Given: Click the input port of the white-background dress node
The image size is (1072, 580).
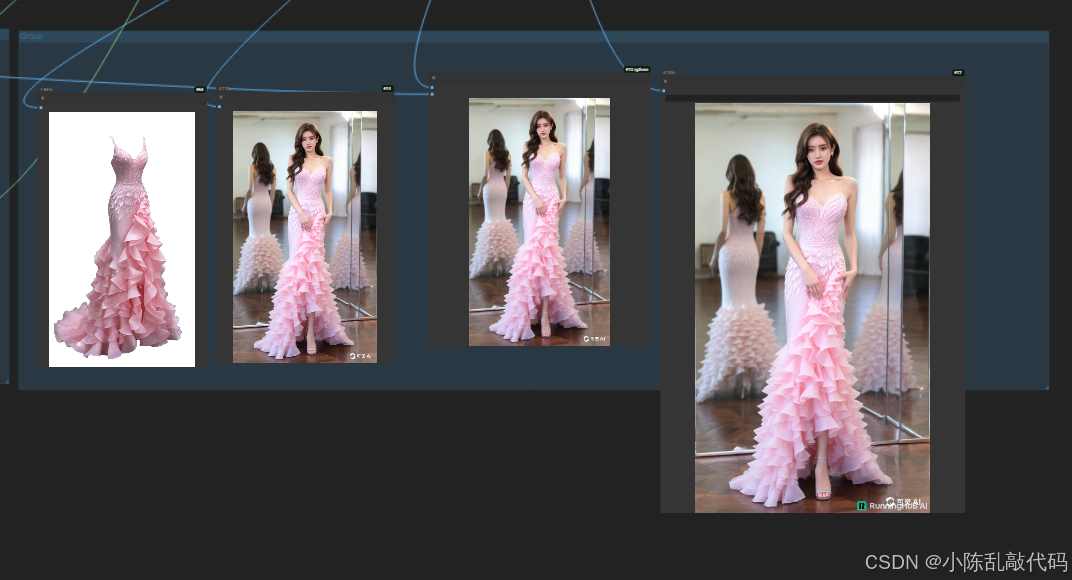Looking at the screenshot, I should 40,107.
